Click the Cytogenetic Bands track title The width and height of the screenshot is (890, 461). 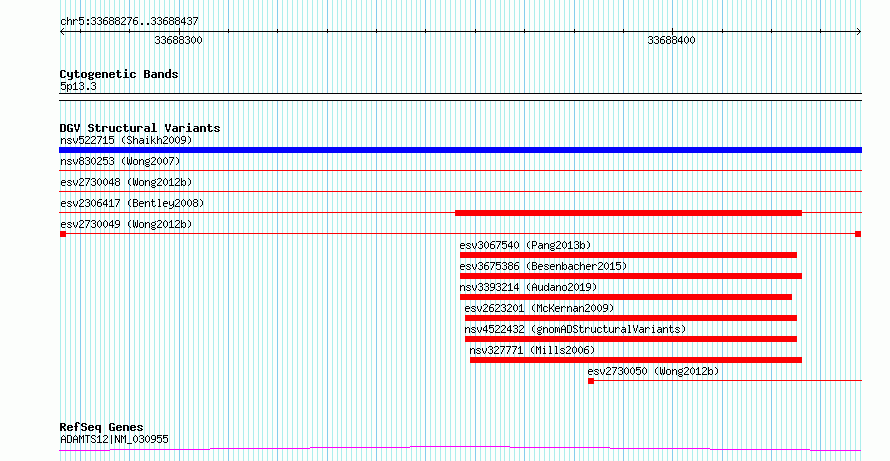(x=119, y=74)
